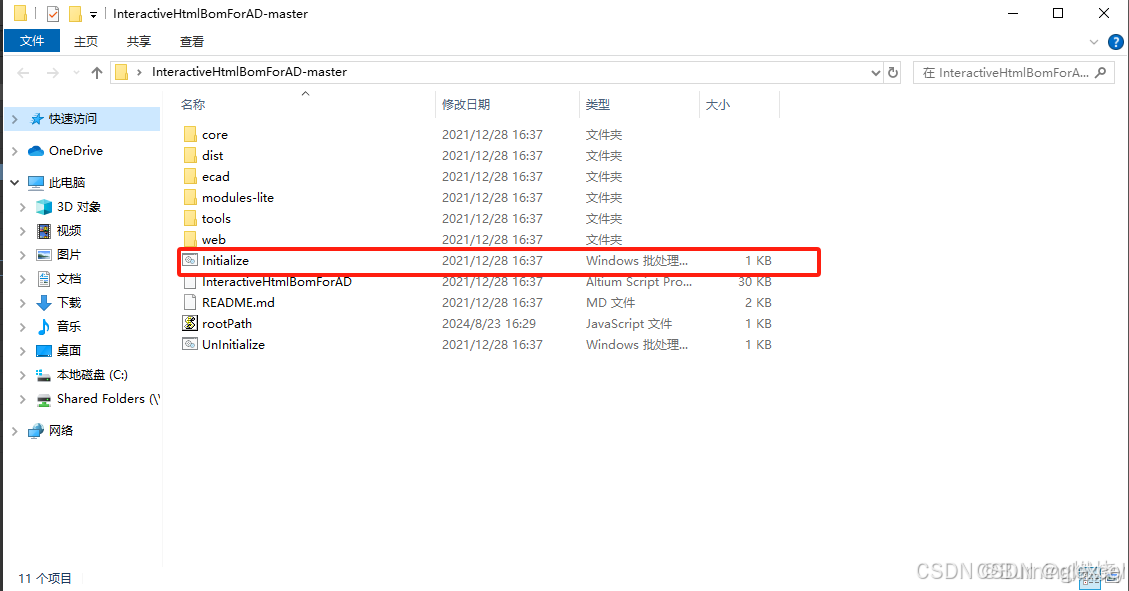
Task: Switch to the 主页 ribbon tab
Action: 86,42
